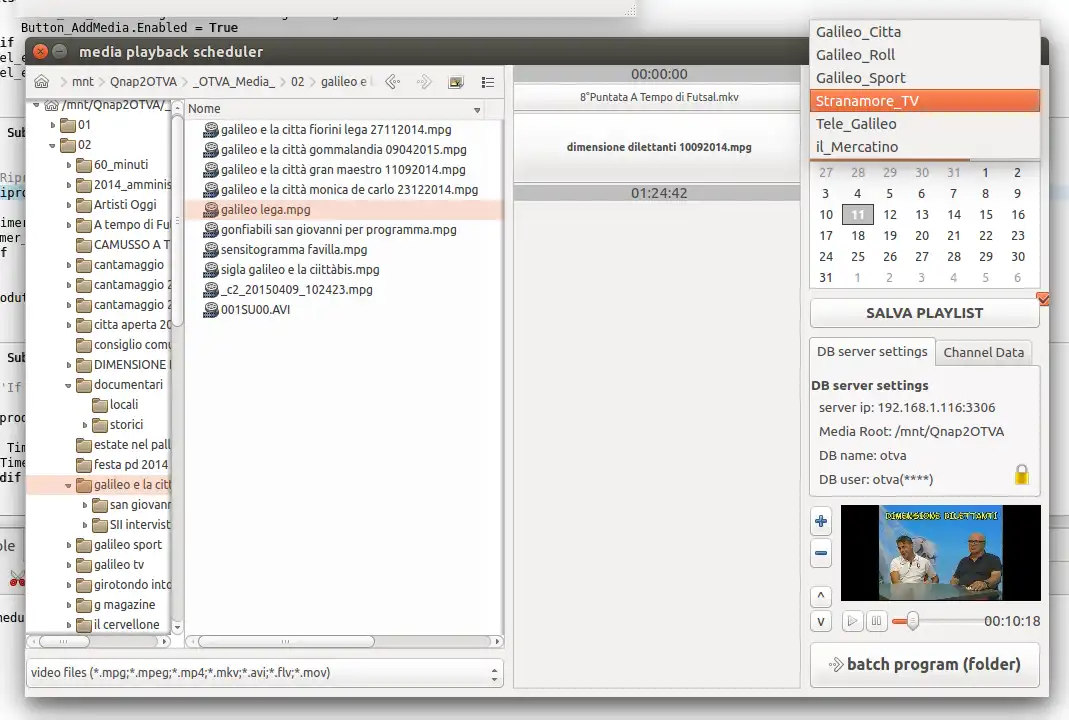Click the folder icon of documentari
The width and height of the screenshot is (1069, 720).
coord(84,385)
